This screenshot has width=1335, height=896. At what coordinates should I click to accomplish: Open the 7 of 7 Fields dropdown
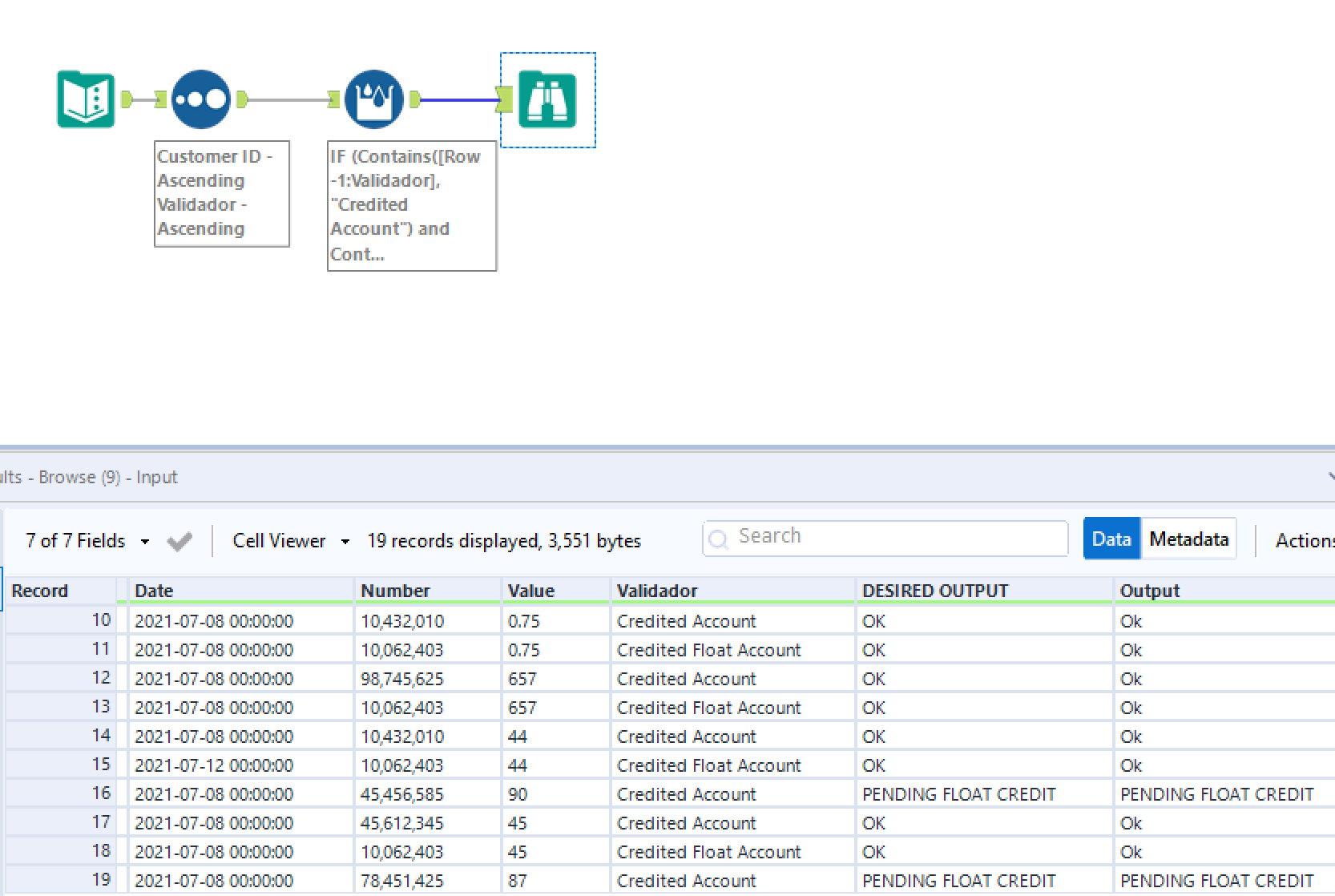point(144,540)
